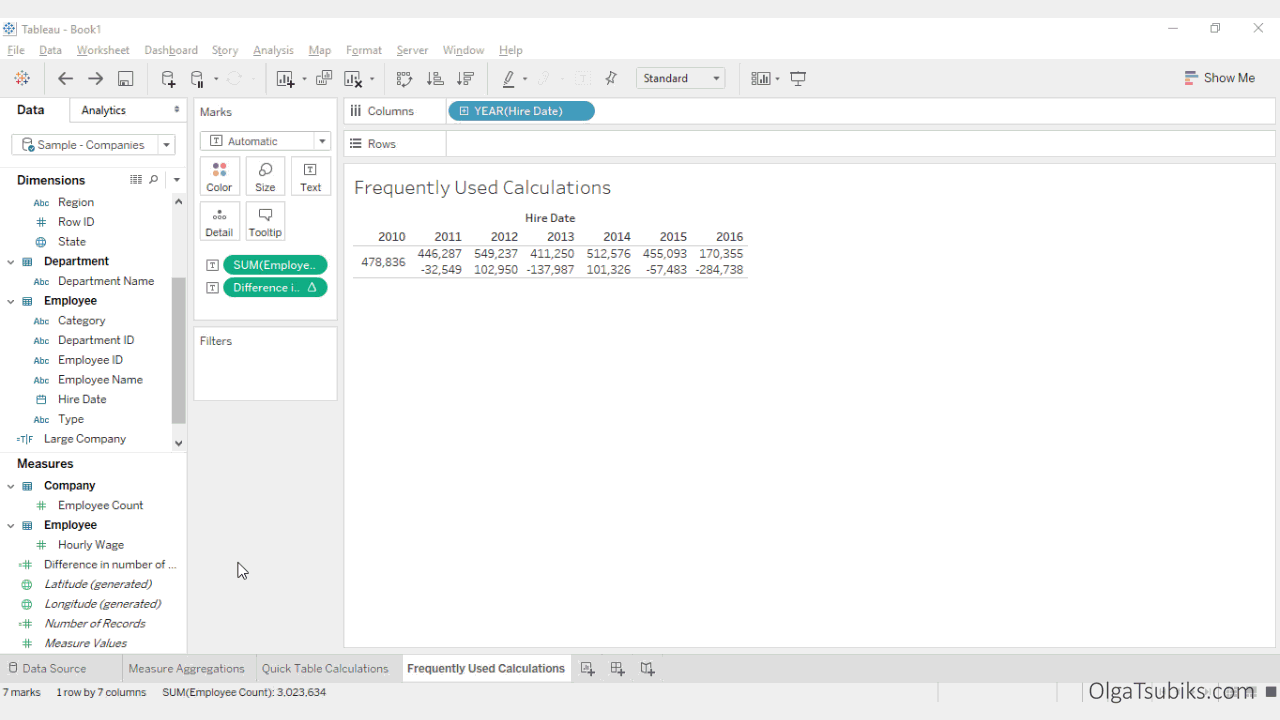
Task: Collapse the Employee folder in Measures
Action: tap(11, 525)
